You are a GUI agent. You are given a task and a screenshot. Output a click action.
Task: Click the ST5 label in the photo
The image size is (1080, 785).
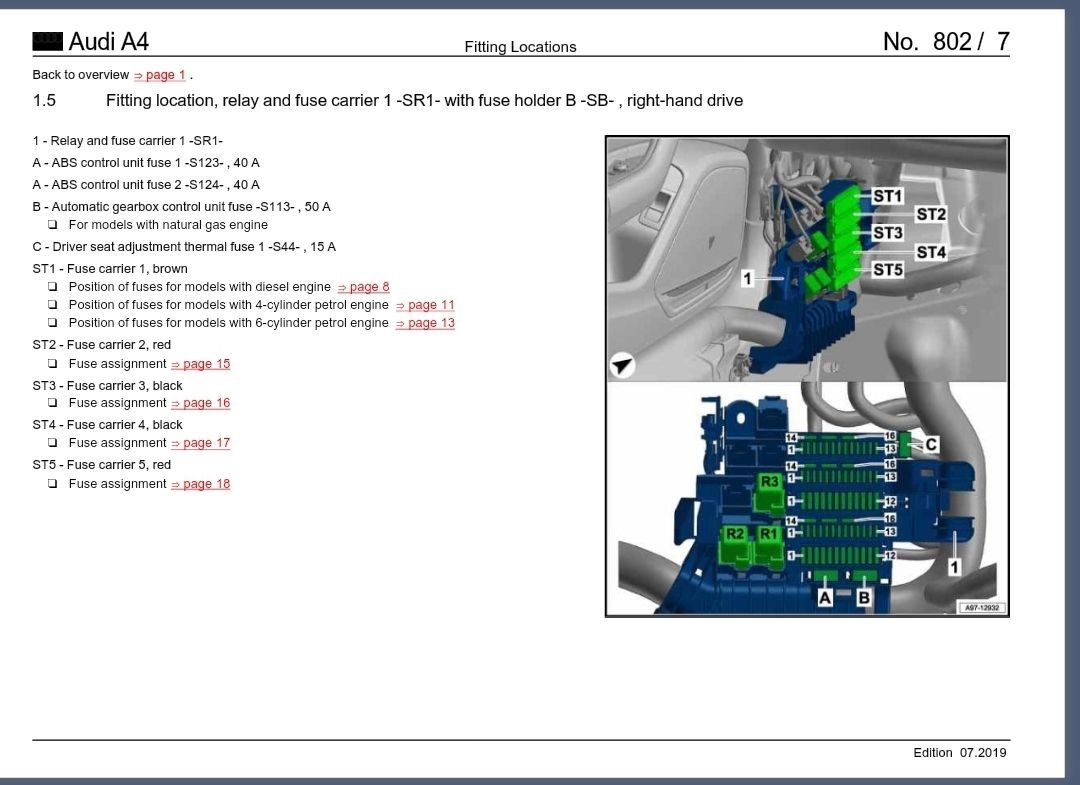887,270
